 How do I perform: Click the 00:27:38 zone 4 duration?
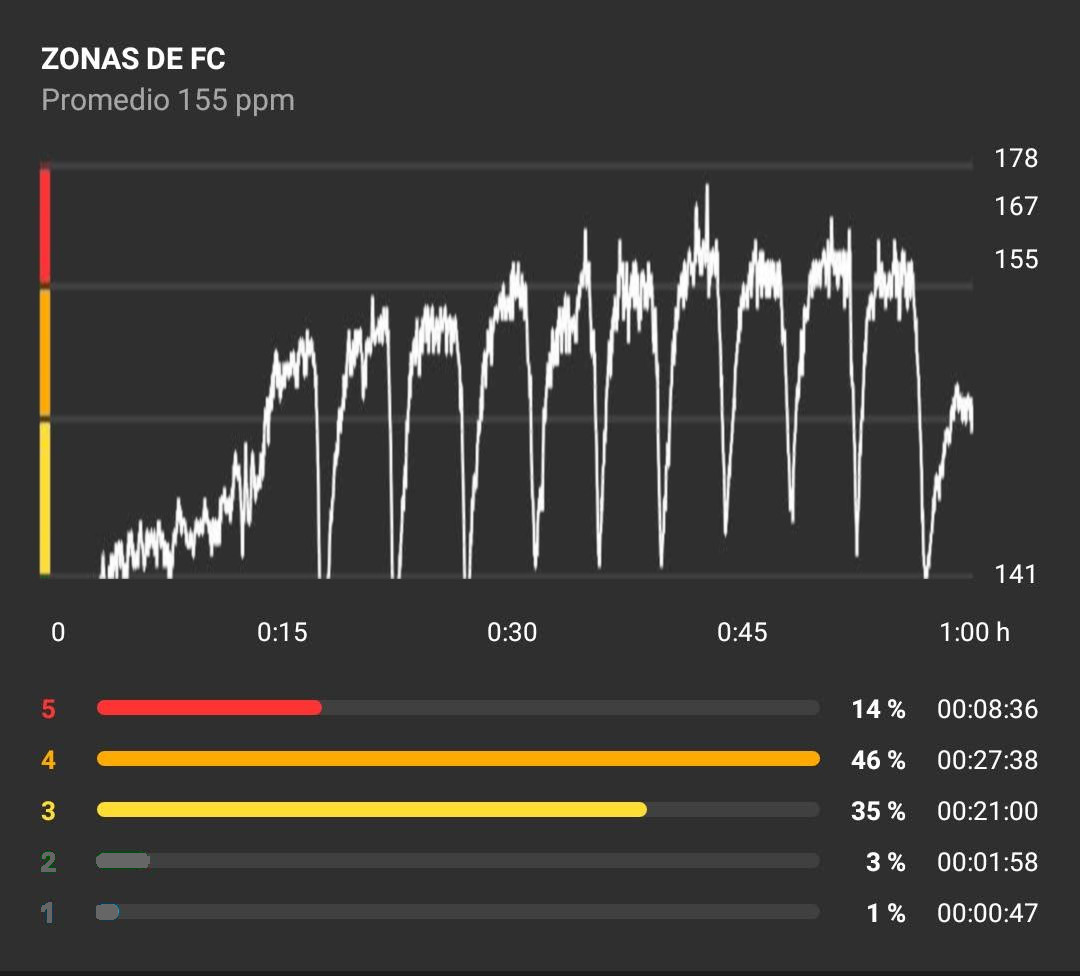987,760
